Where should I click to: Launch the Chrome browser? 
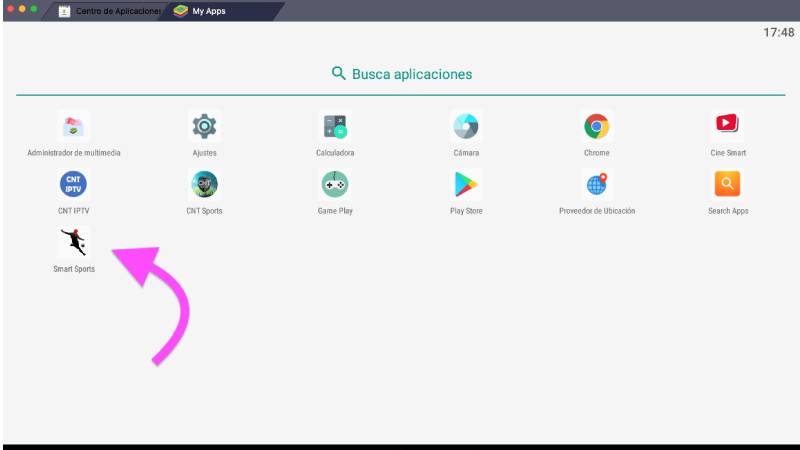tap(597, 127)
